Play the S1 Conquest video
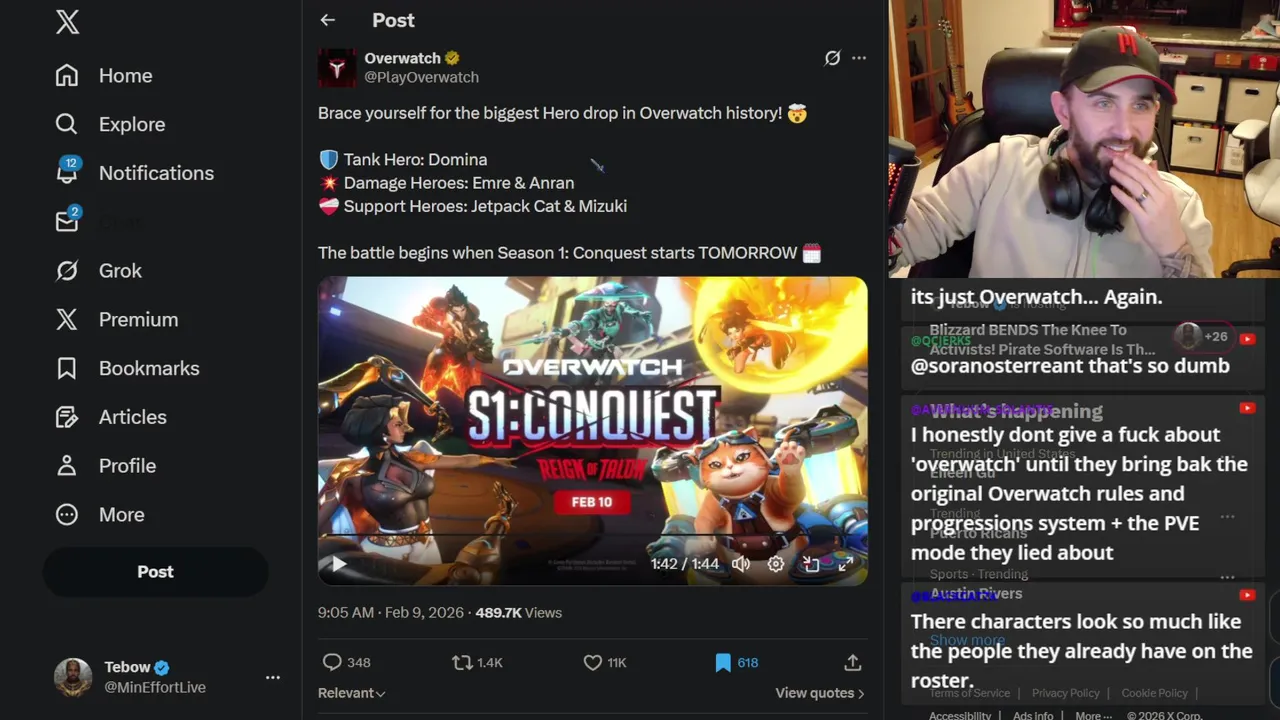This screenshot has height=720, width=1280. tap(339, 564)
